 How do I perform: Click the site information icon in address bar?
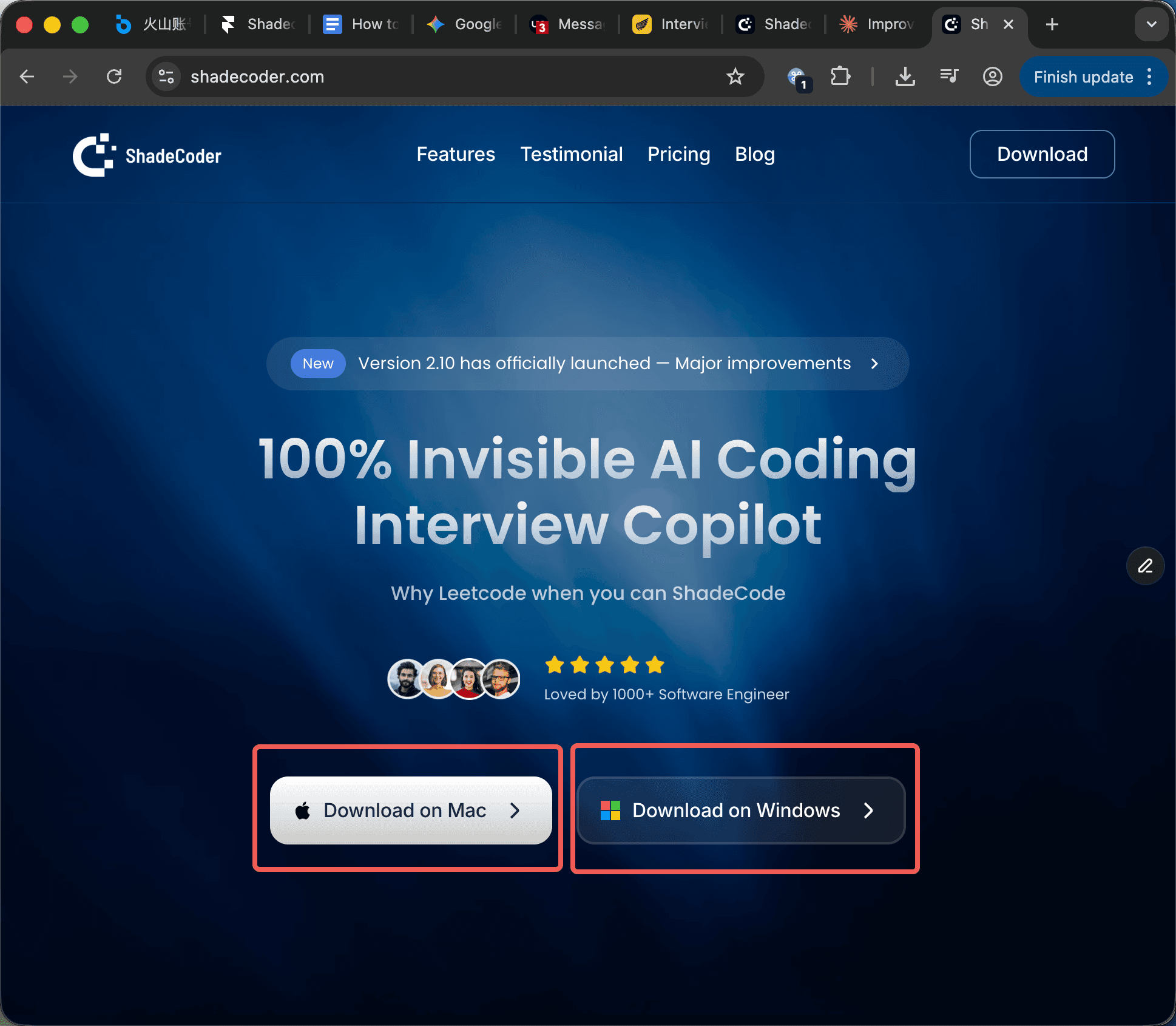[x=166, y=76]
